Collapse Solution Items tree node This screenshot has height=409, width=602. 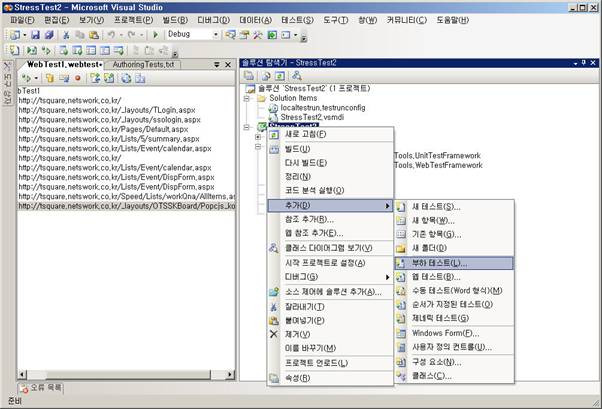(x=247, y=98)
